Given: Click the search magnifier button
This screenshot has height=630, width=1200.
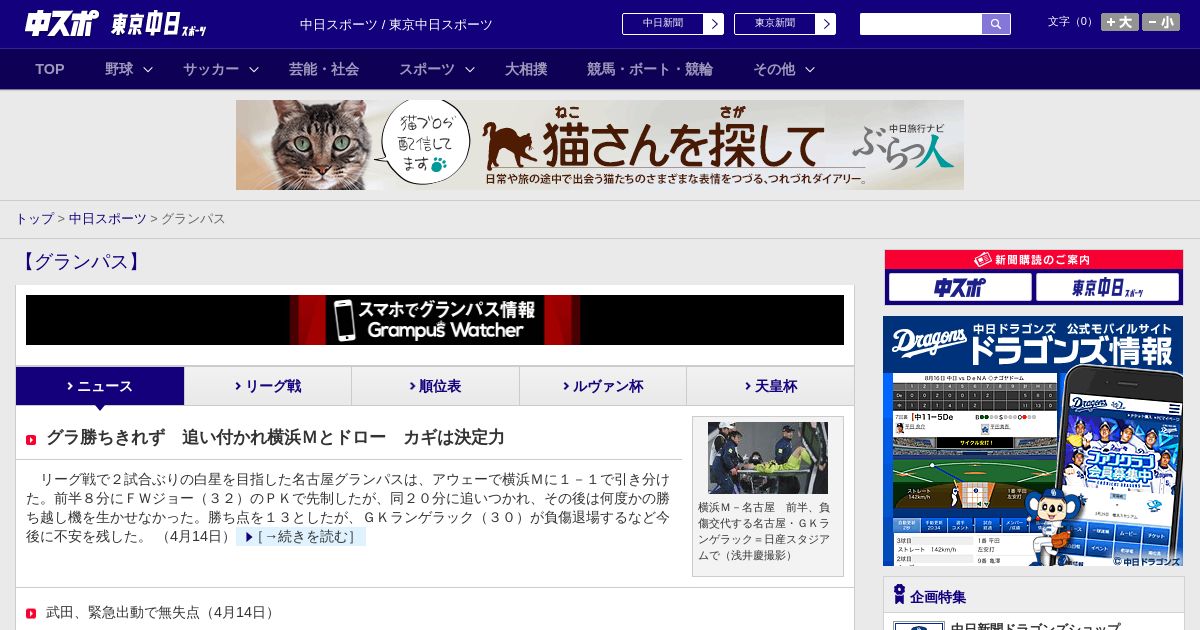Looking at the screenshot, I should click(x=996, y=24).
